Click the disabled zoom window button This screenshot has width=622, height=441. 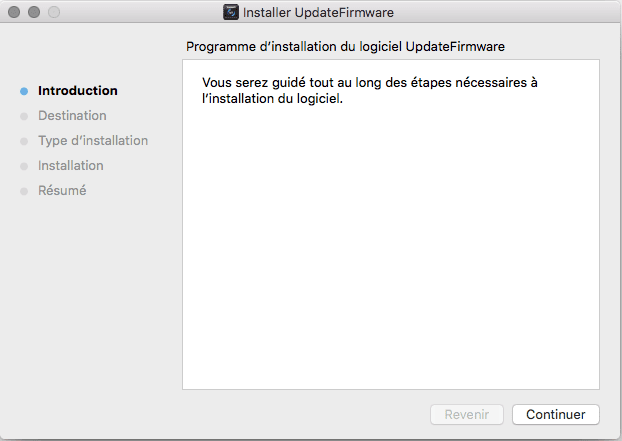[x=54, y=12]
